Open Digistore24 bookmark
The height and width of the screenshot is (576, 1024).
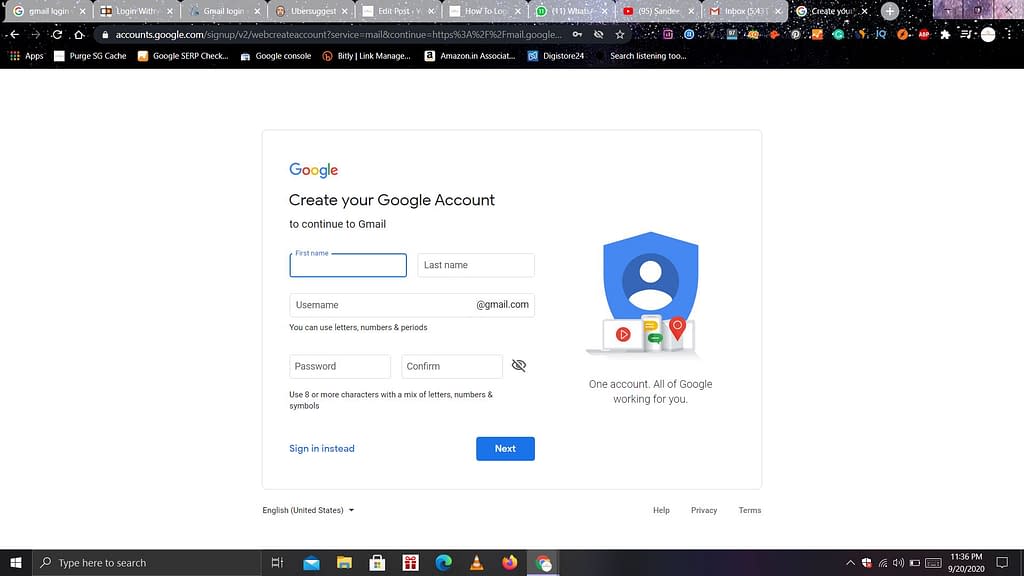(556, 56)
